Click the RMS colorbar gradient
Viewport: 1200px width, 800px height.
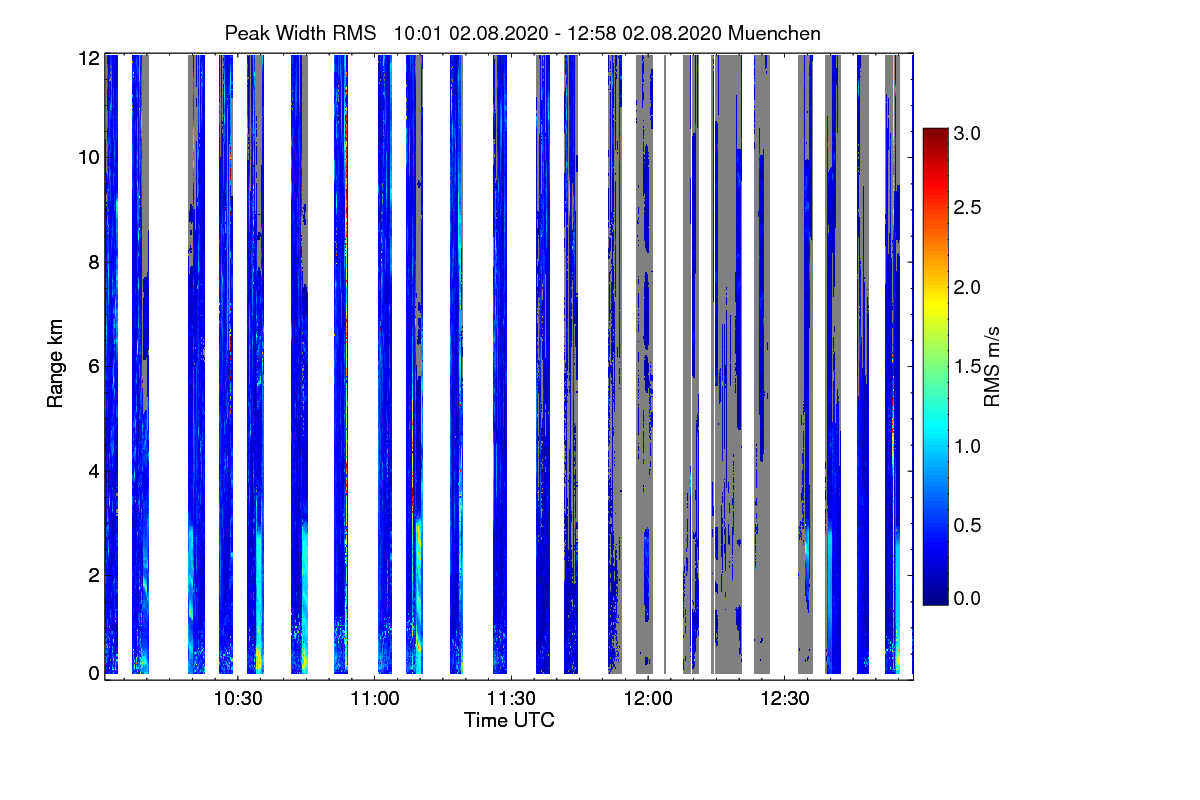pos(935,366)
